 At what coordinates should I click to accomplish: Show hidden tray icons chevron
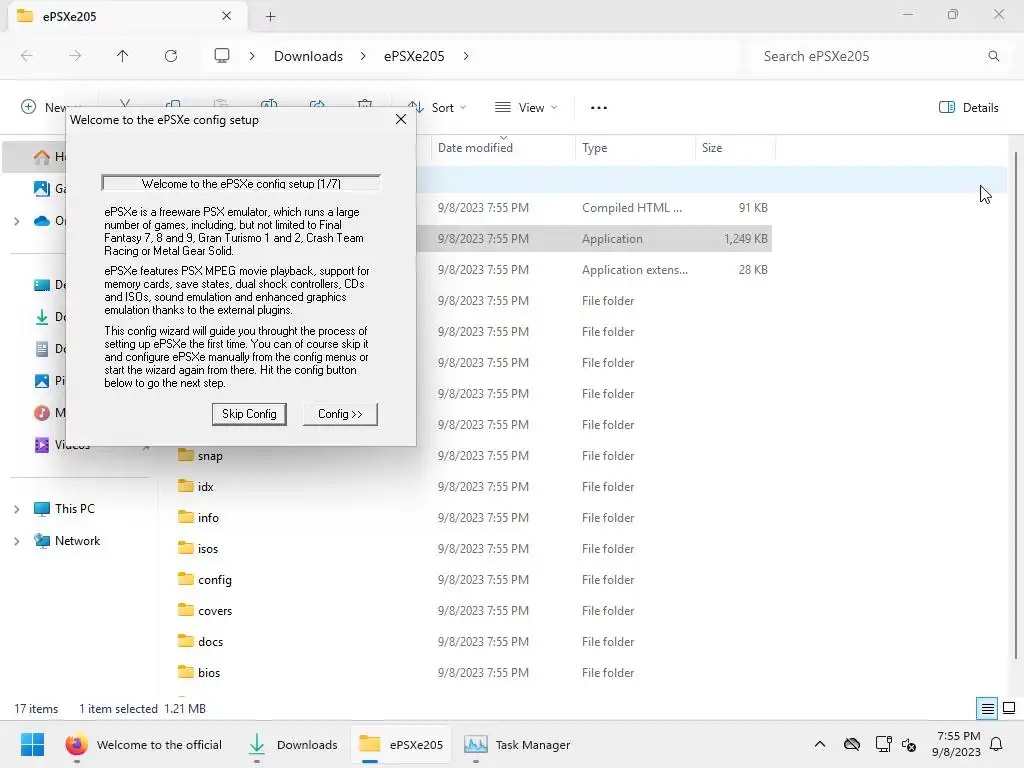click(x=820, y=744)
